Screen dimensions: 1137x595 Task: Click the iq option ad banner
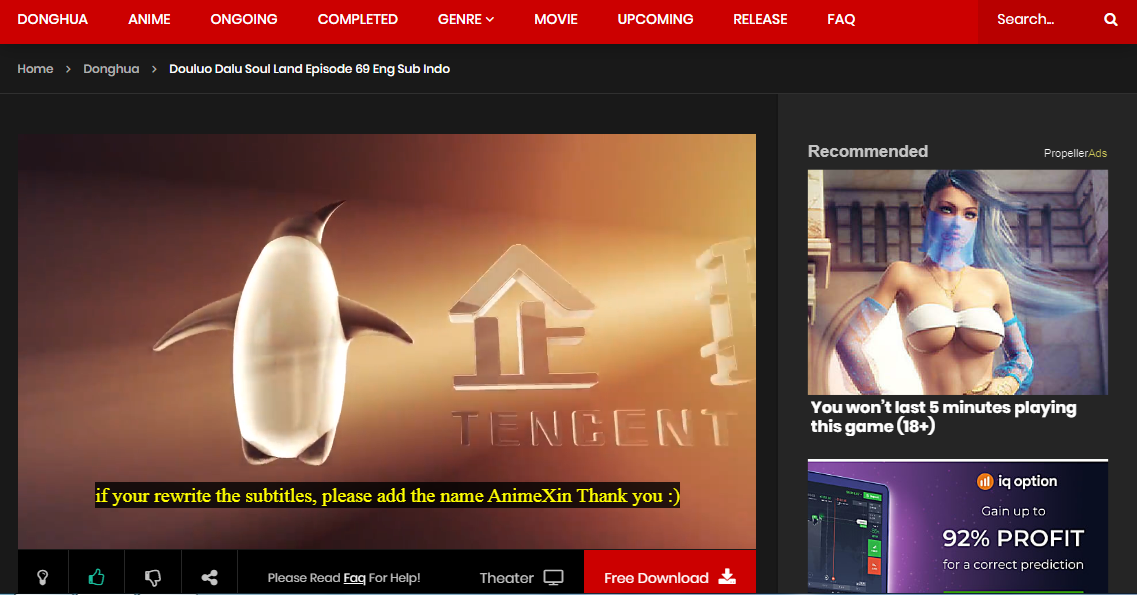click(x=957, y=527)
